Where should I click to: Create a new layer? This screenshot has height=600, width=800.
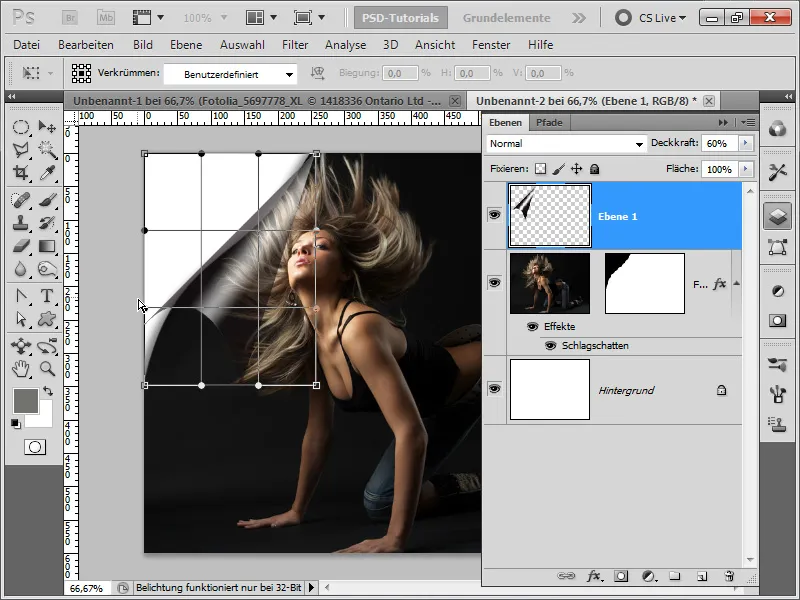(702, 576)
